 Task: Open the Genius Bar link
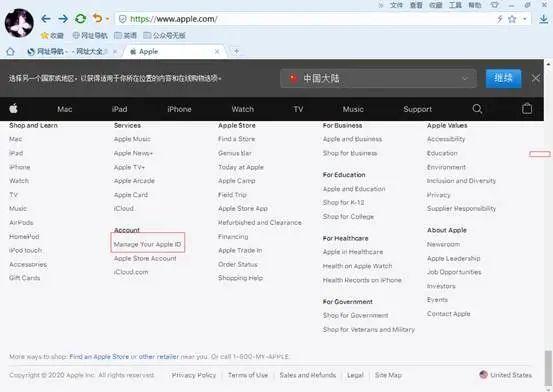click(x=235, y=153)
